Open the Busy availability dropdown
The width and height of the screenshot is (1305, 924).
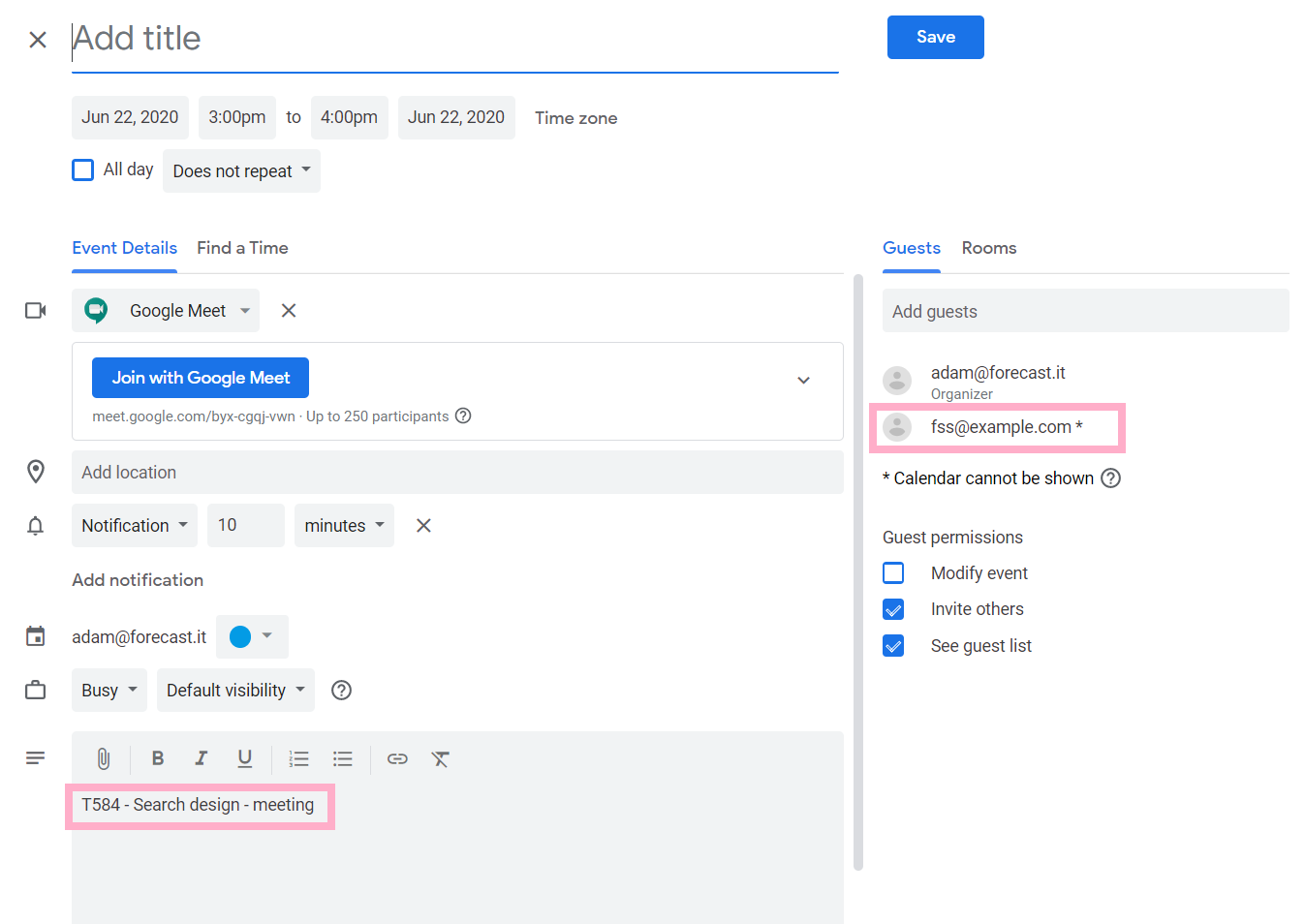[109, 690]
